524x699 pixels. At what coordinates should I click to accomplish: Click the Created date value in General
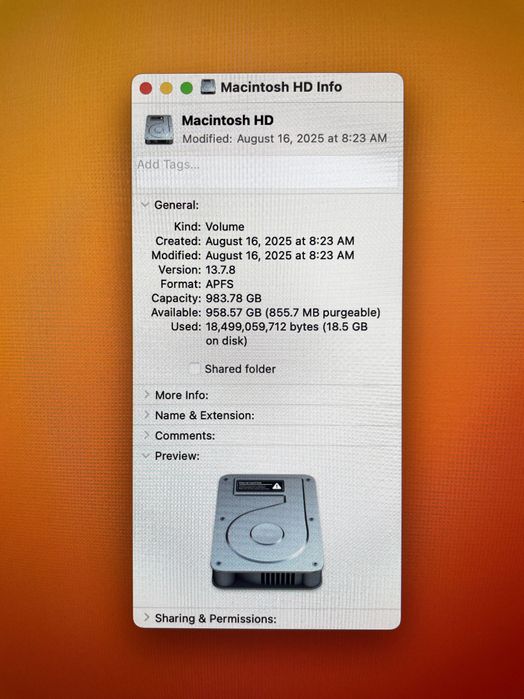pyautogui.click(x=280, y=241)
